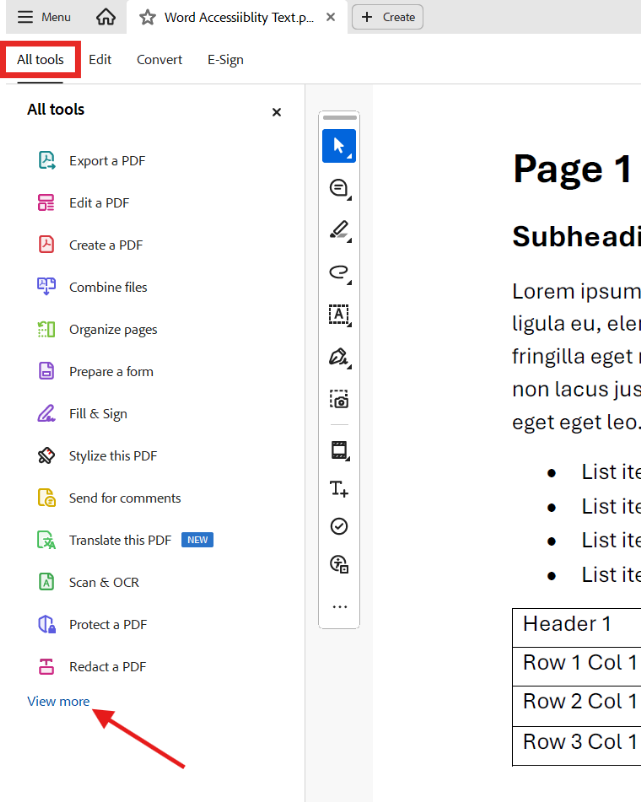Open the three-dot more tools menu
The image size is (641, 802).
[x=340, y=607]
